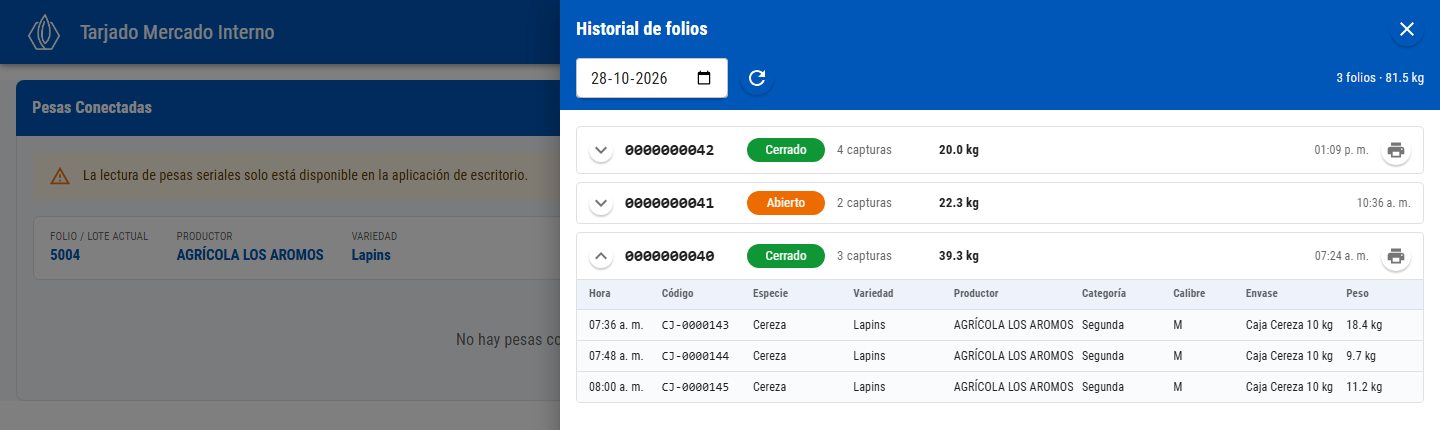Collapse folio 0000000040 details
The width and height of the screenshot is (1440, 430).
pyautogui.click(x=601, y=256)
